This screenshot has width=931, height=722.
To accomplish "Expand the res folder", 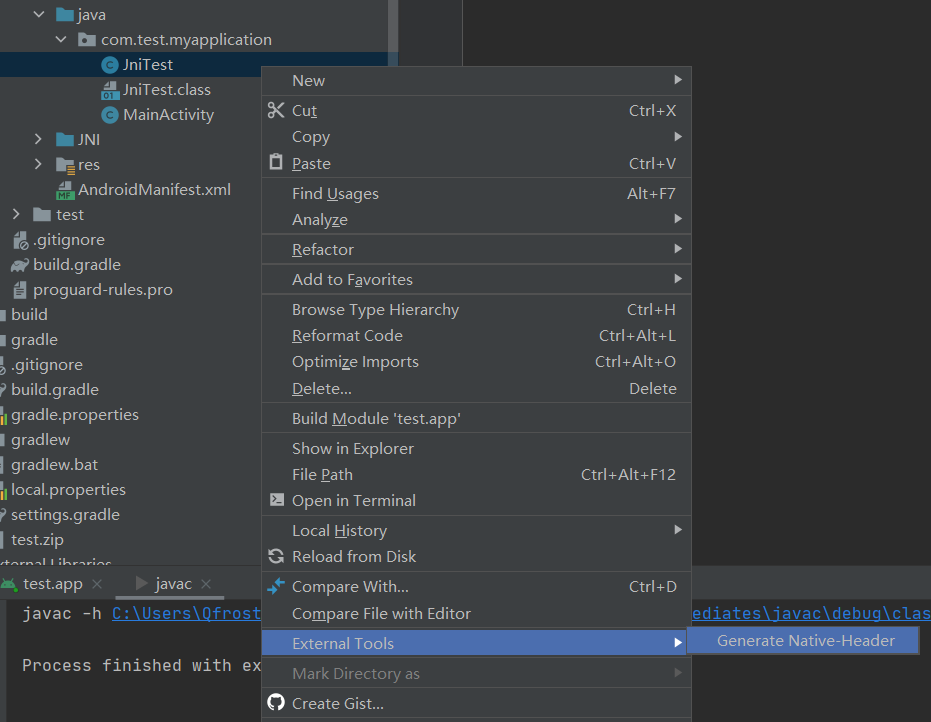I will (x=38, y=165).
